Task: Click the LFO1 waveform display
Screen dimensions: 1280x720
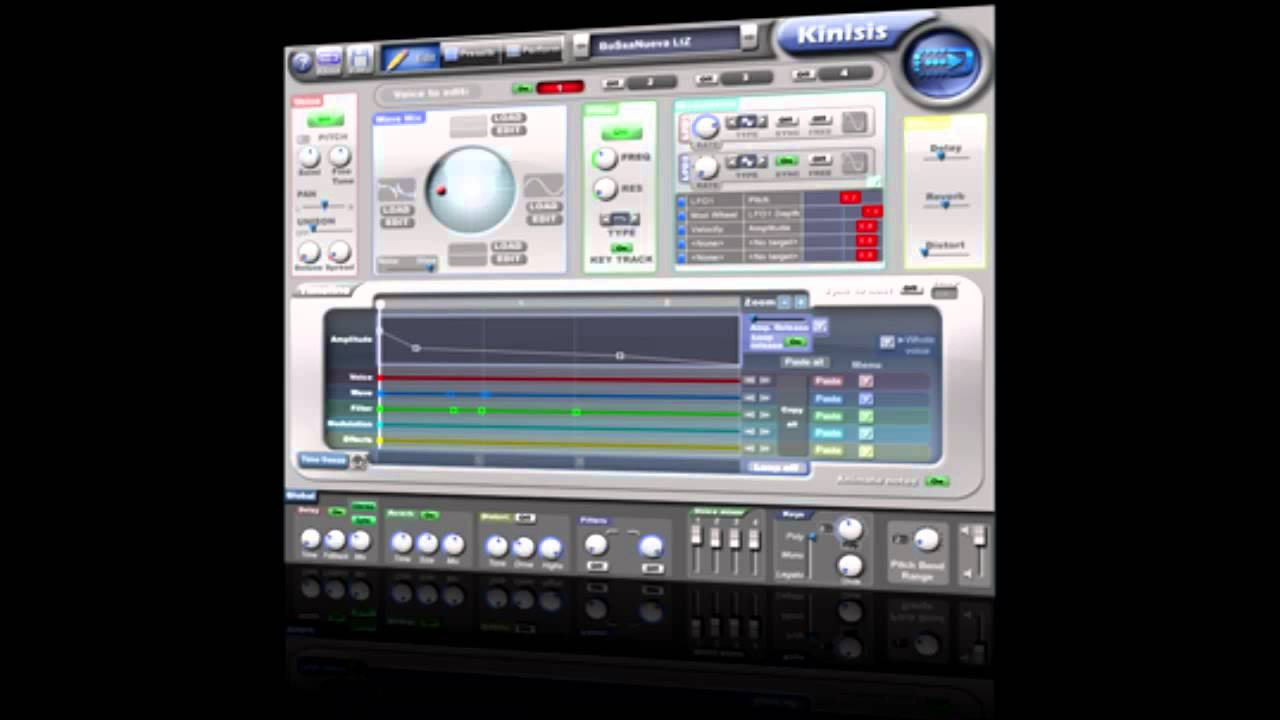Action: (854, 124)
